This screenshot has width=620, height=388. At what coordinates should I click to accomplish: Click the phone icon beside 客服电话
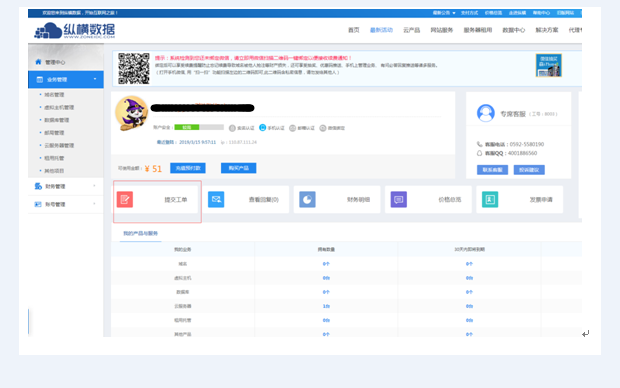pyautogui.click(x=479, y=144)
